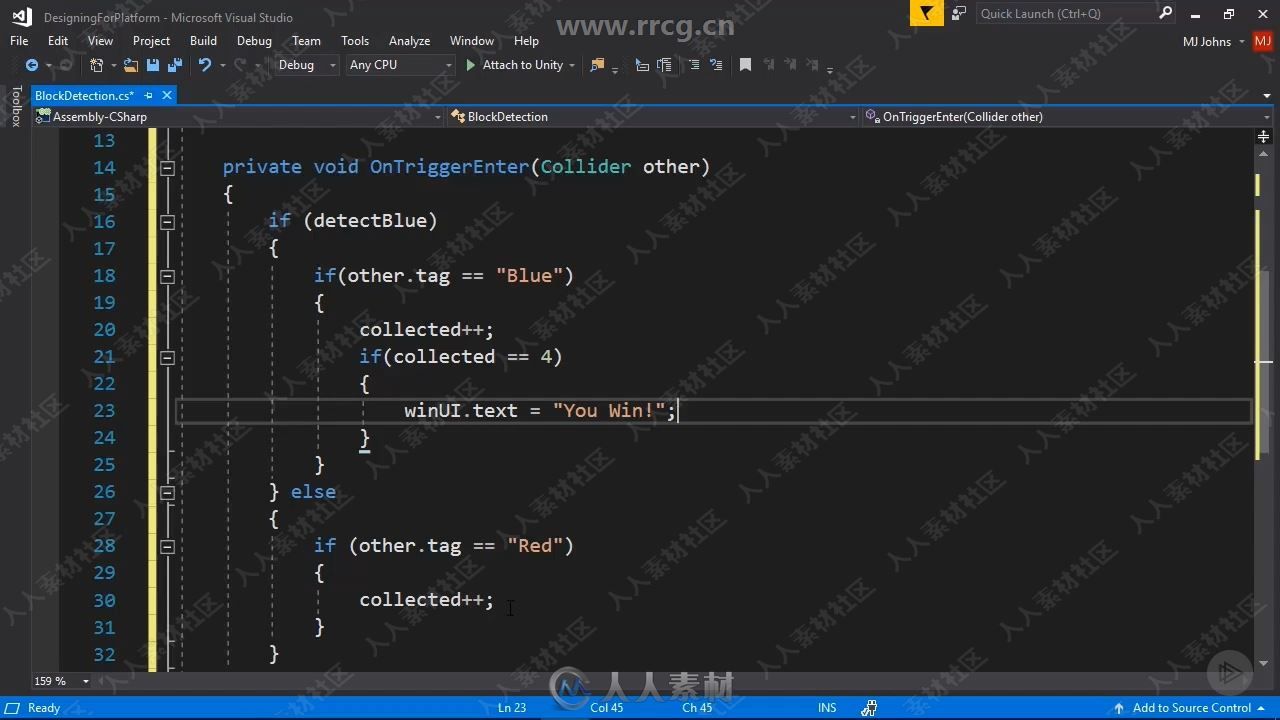This screenshot has width=1280, height=720.
Task: Click the background tasks icon in the status bar
Action: (869, 708)
